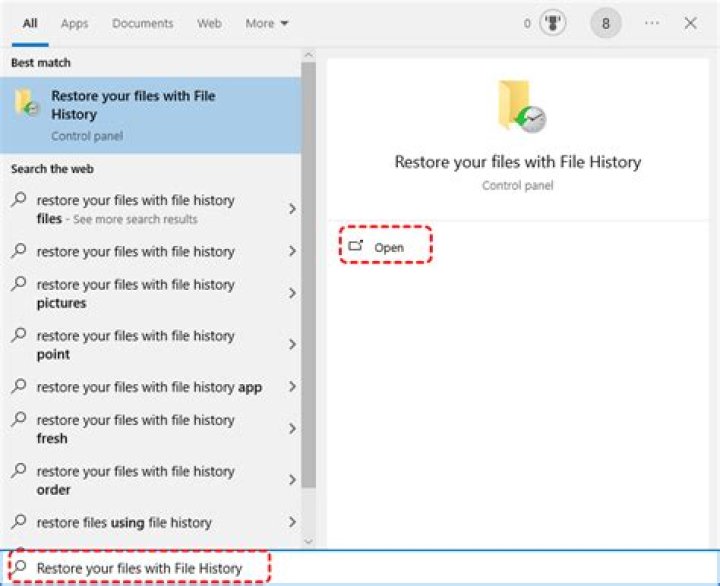Open the three-dot options menu
This screenshot has width=720, height=586.
652,23
